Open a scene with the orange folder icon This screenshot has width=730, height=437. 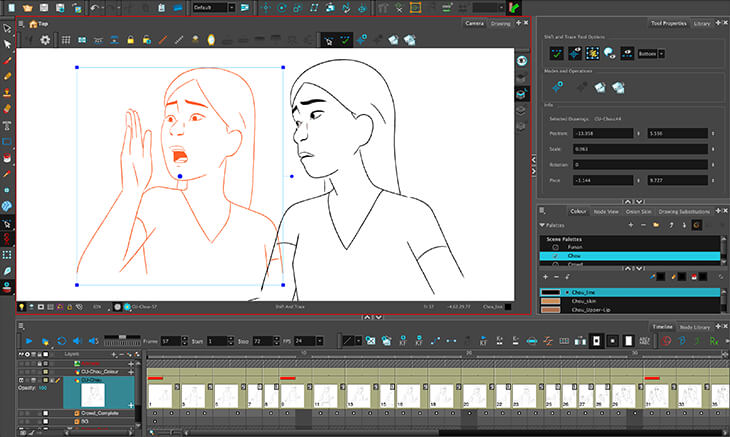pos(28,7)
